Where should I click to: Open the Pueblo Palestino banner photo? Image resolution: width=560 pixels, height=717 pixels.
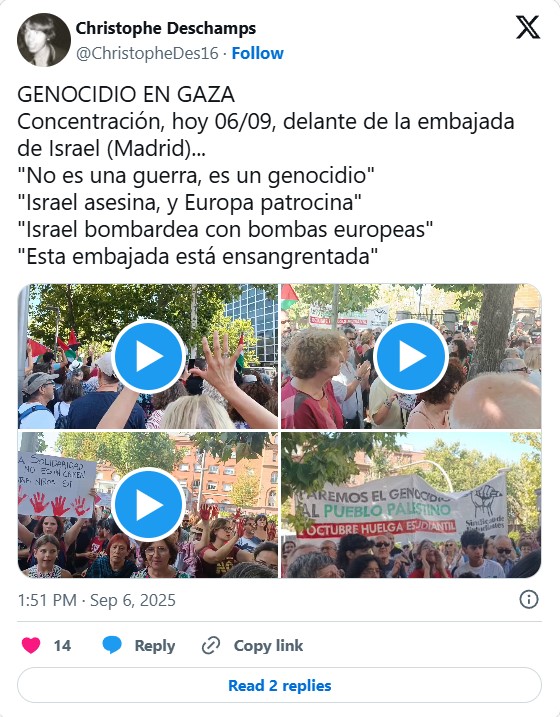coord(411,505)
